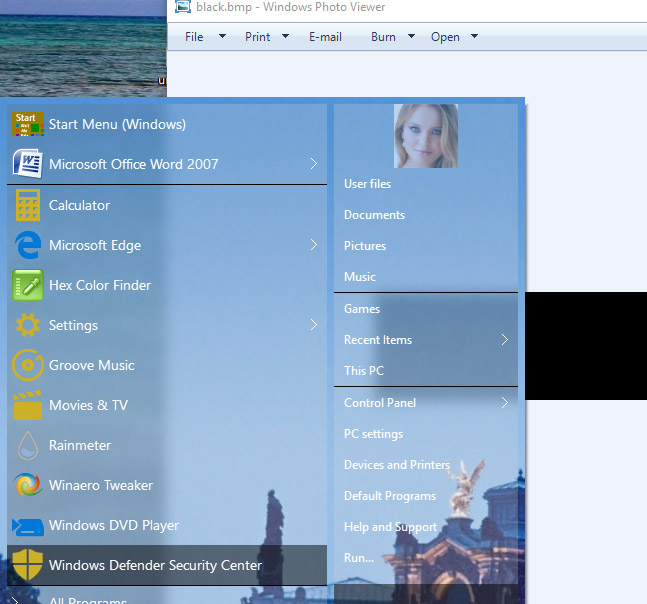Expand the Settings submenu arrow
This screenshot has width=647, height=604.
313,325
